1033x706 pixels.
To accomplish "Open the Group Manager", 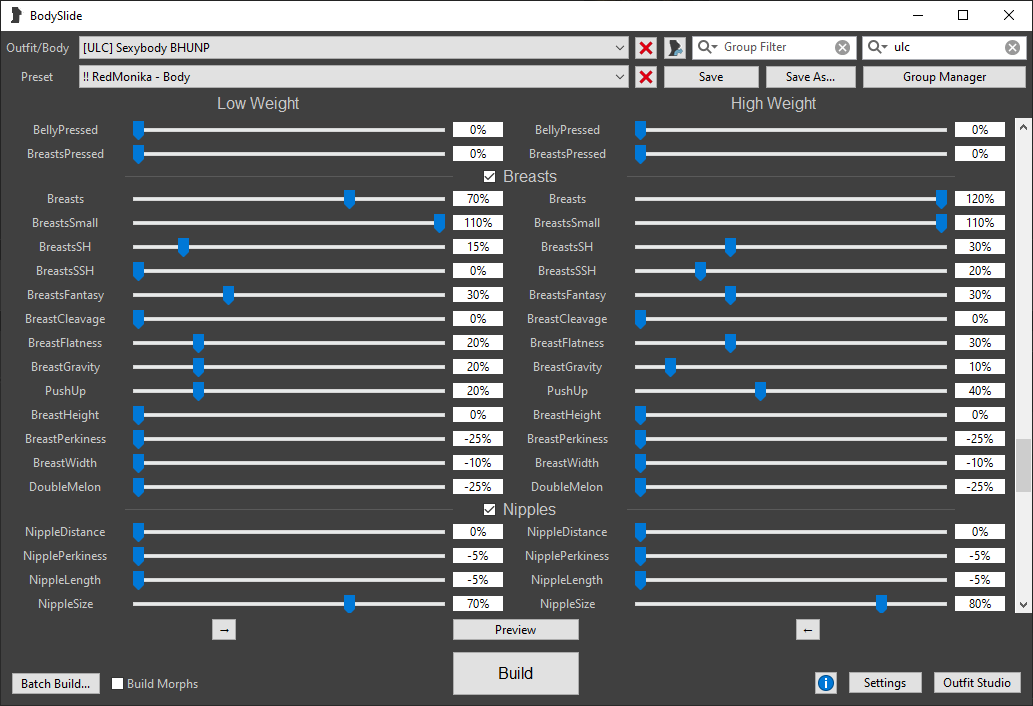I will [944, 76].
